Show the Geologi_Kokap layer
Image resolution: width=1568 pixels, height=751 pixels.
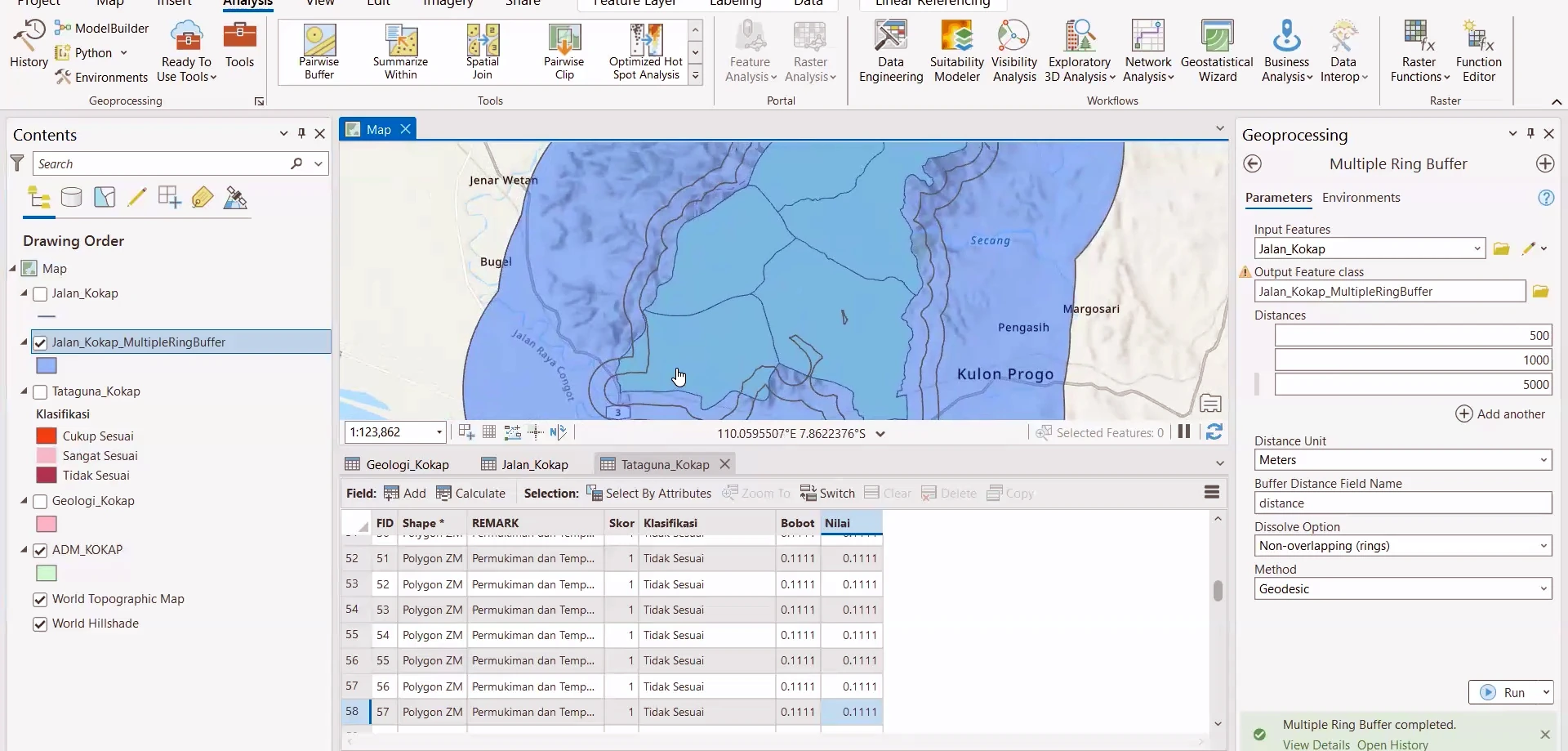40,501
